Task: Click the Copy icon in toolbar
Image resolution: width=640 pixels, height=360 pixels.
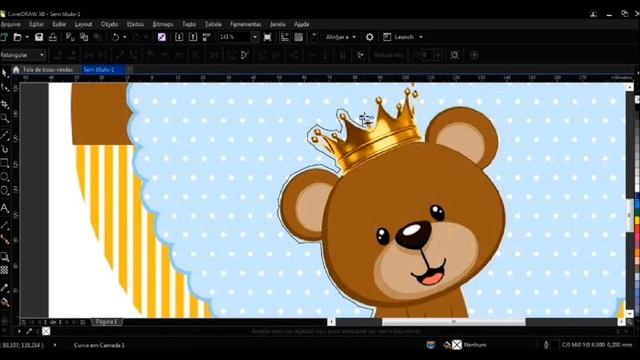Action: point(84,37)
